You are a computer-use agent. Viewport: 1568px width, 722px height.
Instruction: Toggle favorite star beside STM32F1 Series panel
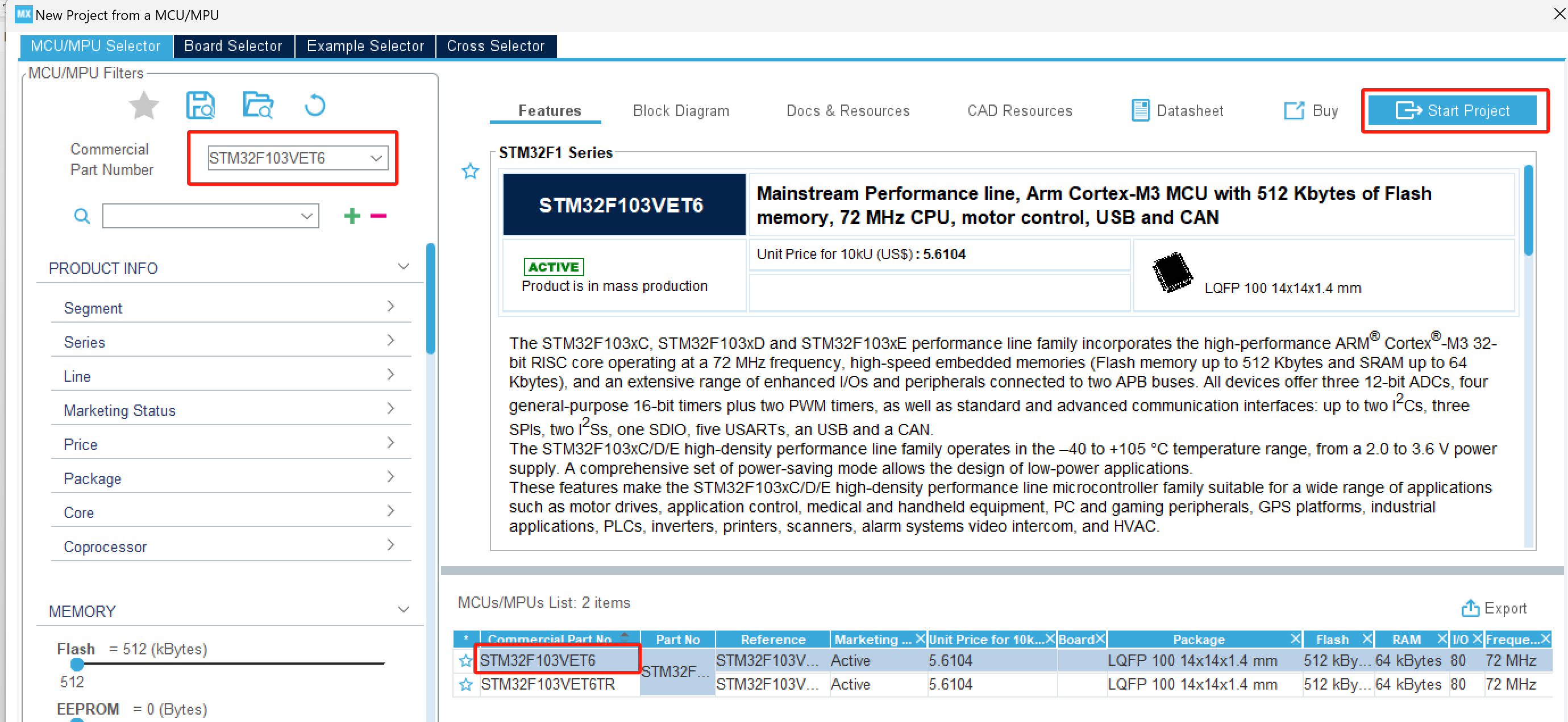[470, 172]
